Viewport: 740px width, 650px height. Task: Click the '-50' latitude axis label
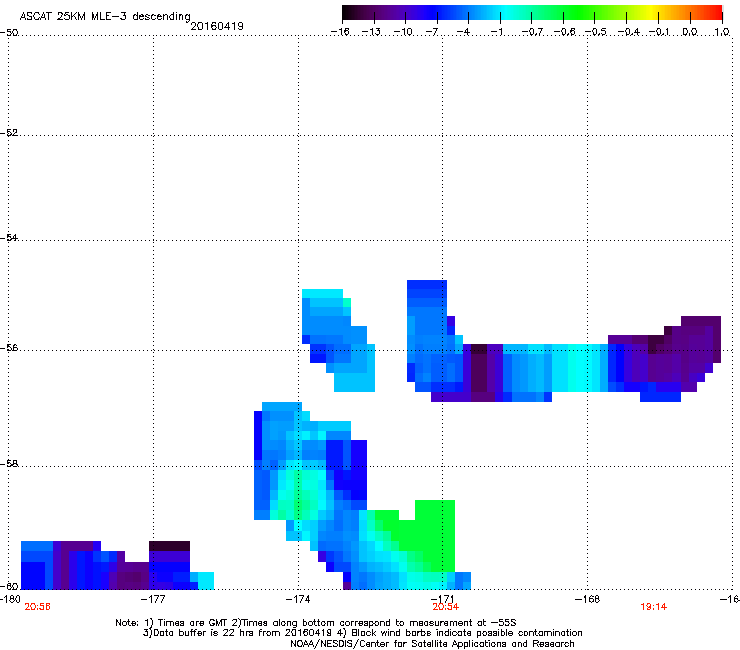9,33
